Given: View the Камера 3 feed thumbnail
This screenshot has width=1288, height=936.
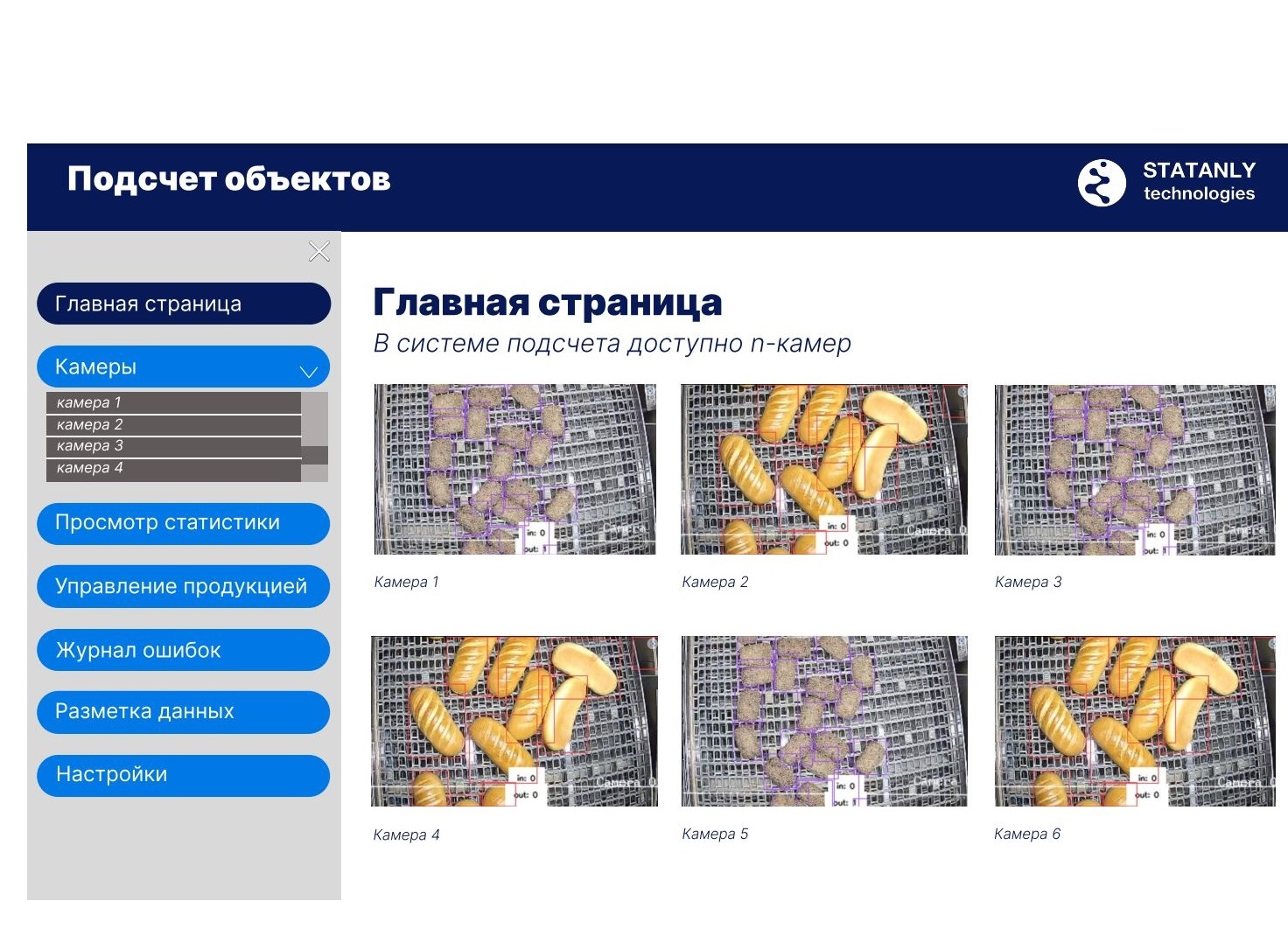Looking at the screenshot, I should click(1134, 469).
